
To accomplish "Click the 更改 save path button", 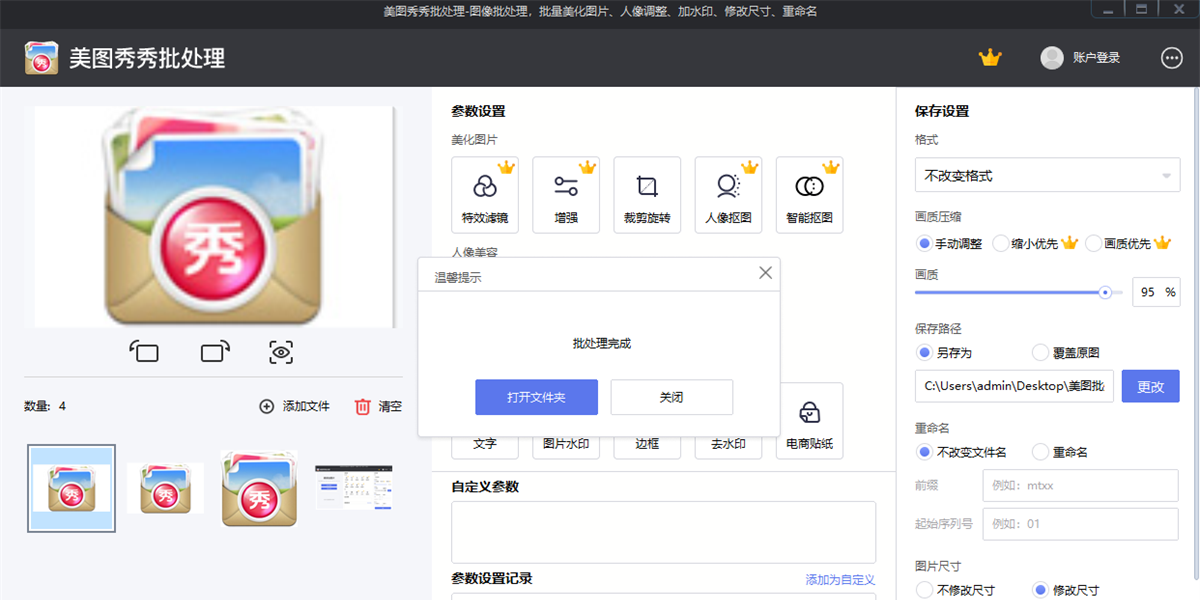I will coord(1150,386).
